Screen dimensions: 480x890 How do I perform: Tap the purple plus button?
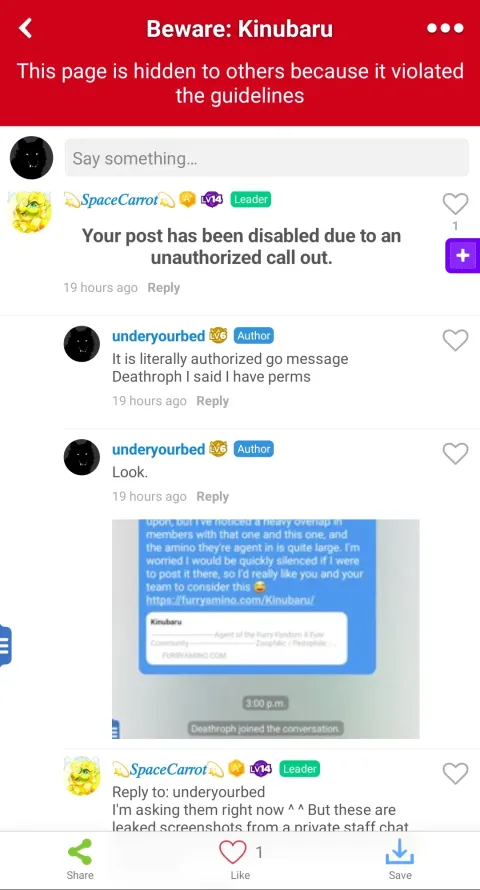(462, 255)
